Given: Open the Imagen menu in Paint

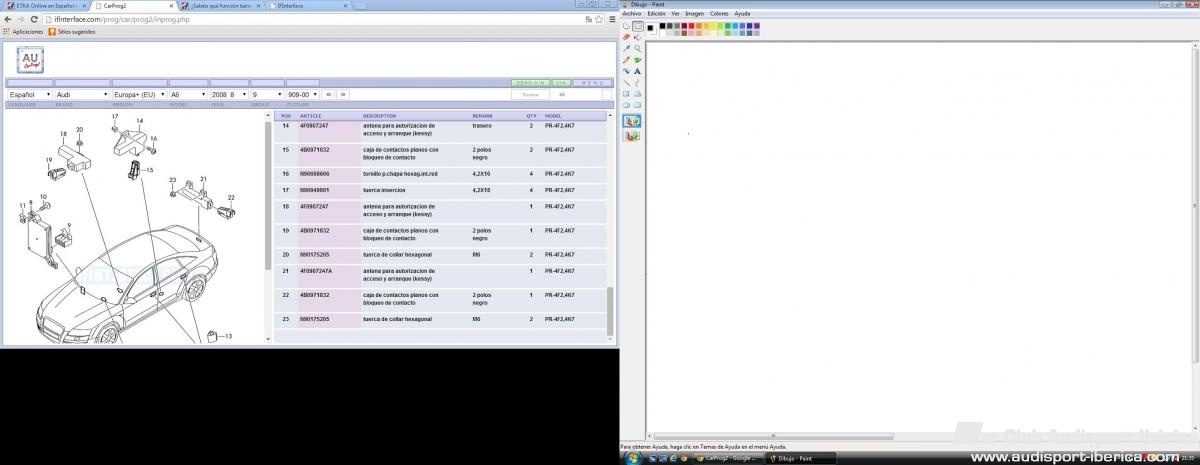Looking at the screenshot, I should pos(695,14).
